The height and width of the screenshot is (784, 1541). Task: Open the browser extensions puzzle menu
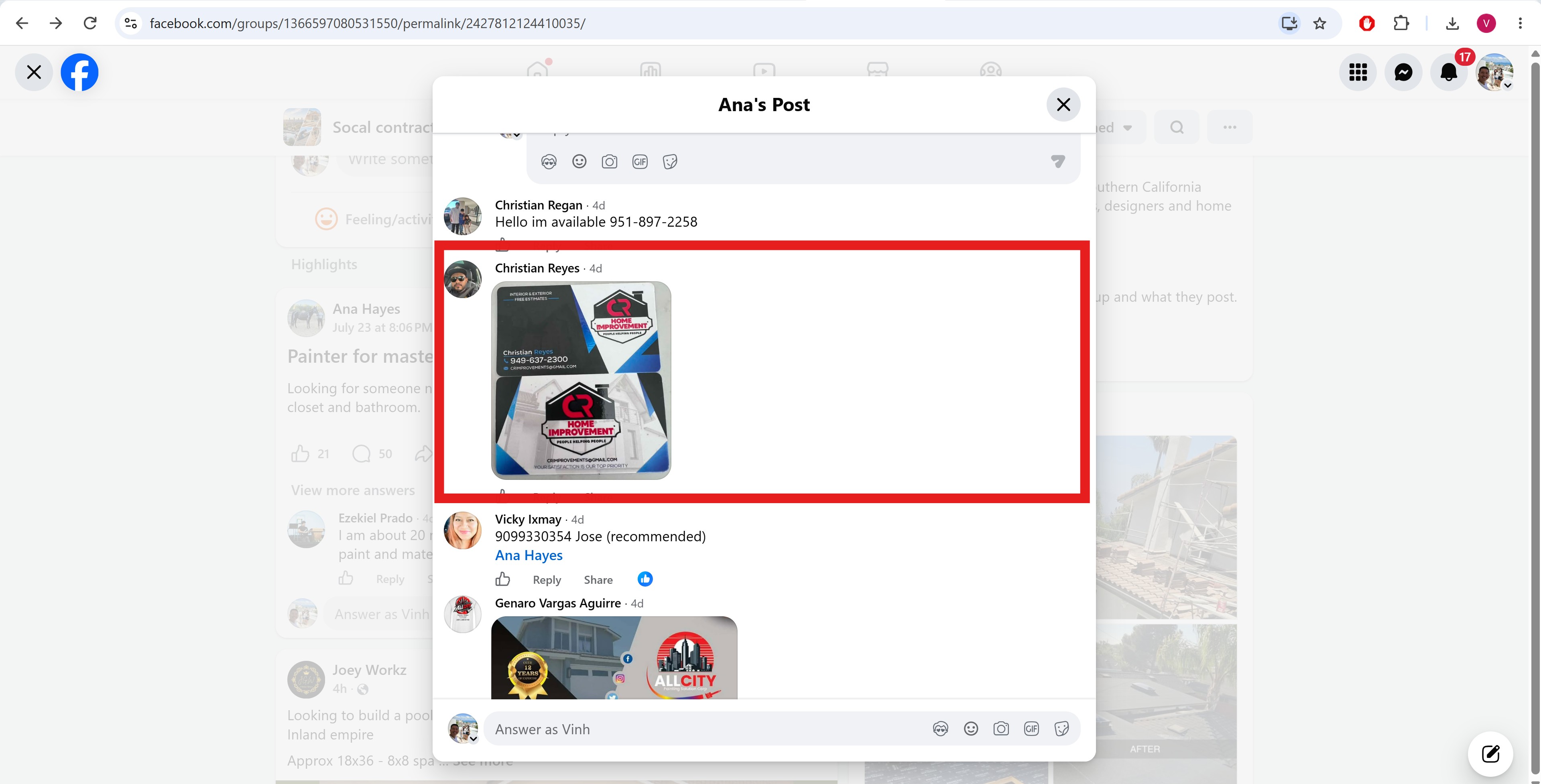(x=1401, y=23)
